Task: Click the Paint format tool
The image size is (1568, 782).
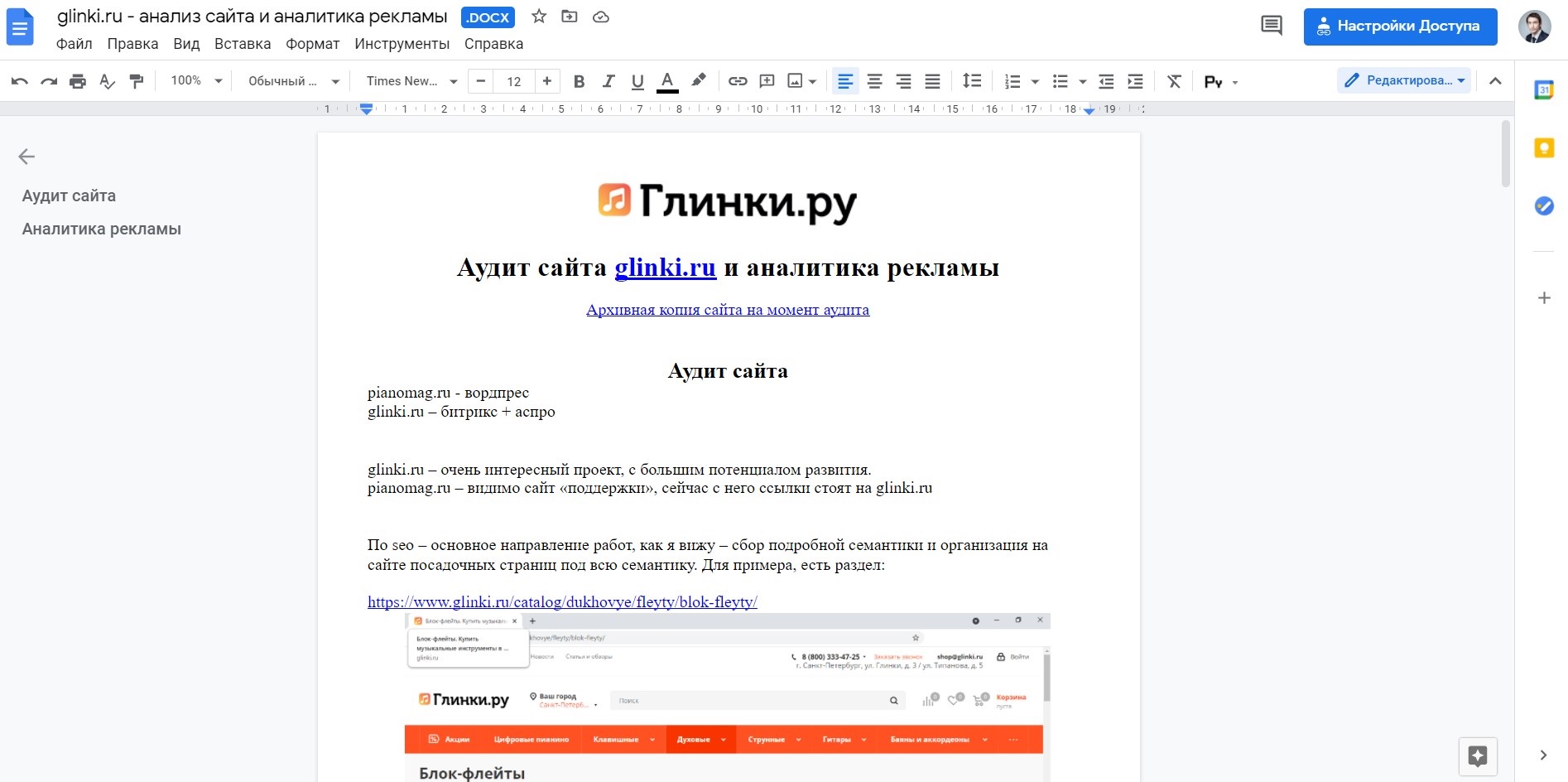Action: (136, 80)
